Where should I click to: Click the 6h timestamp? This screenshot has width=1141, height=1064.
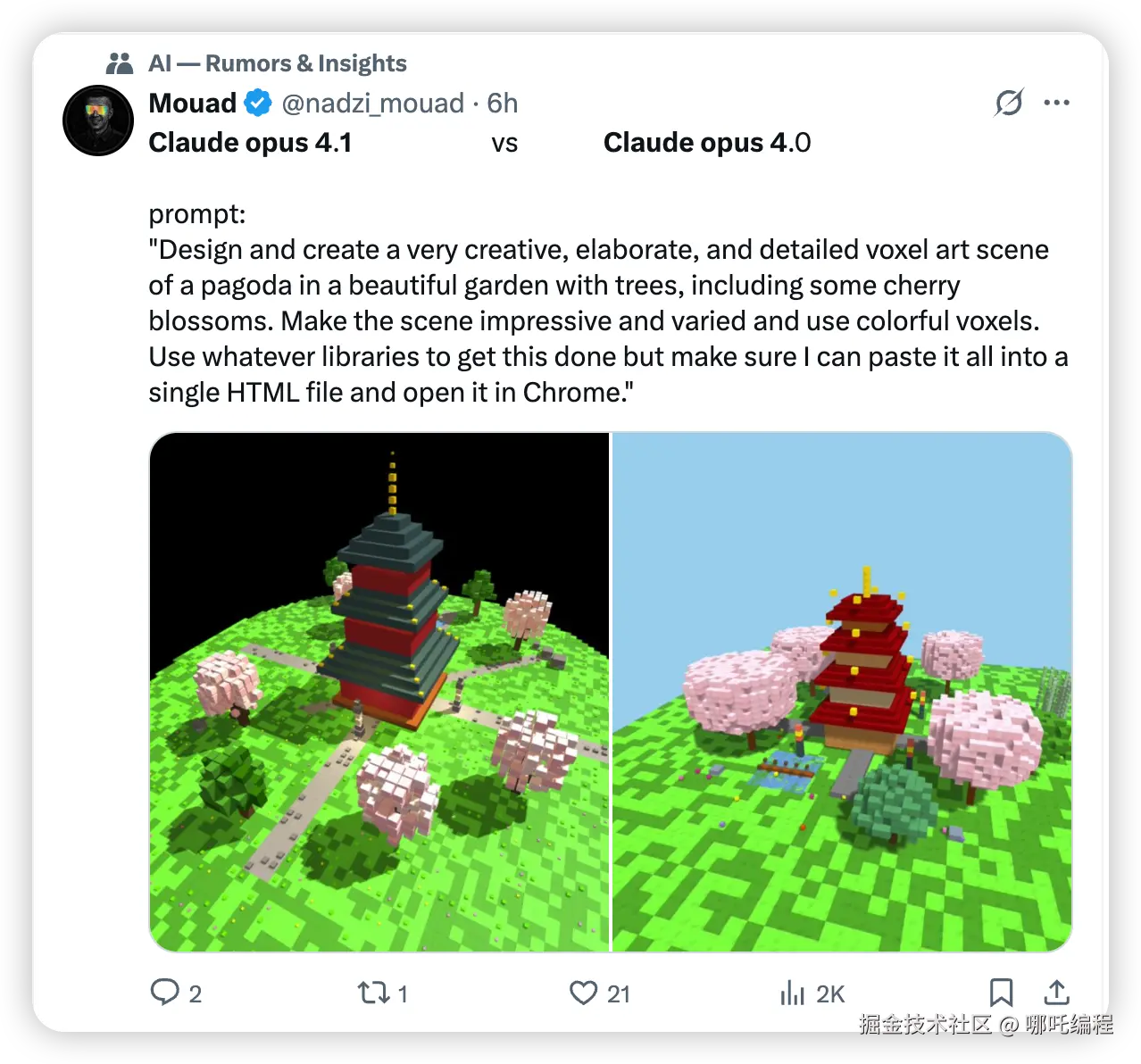click(x=503, y=104)
